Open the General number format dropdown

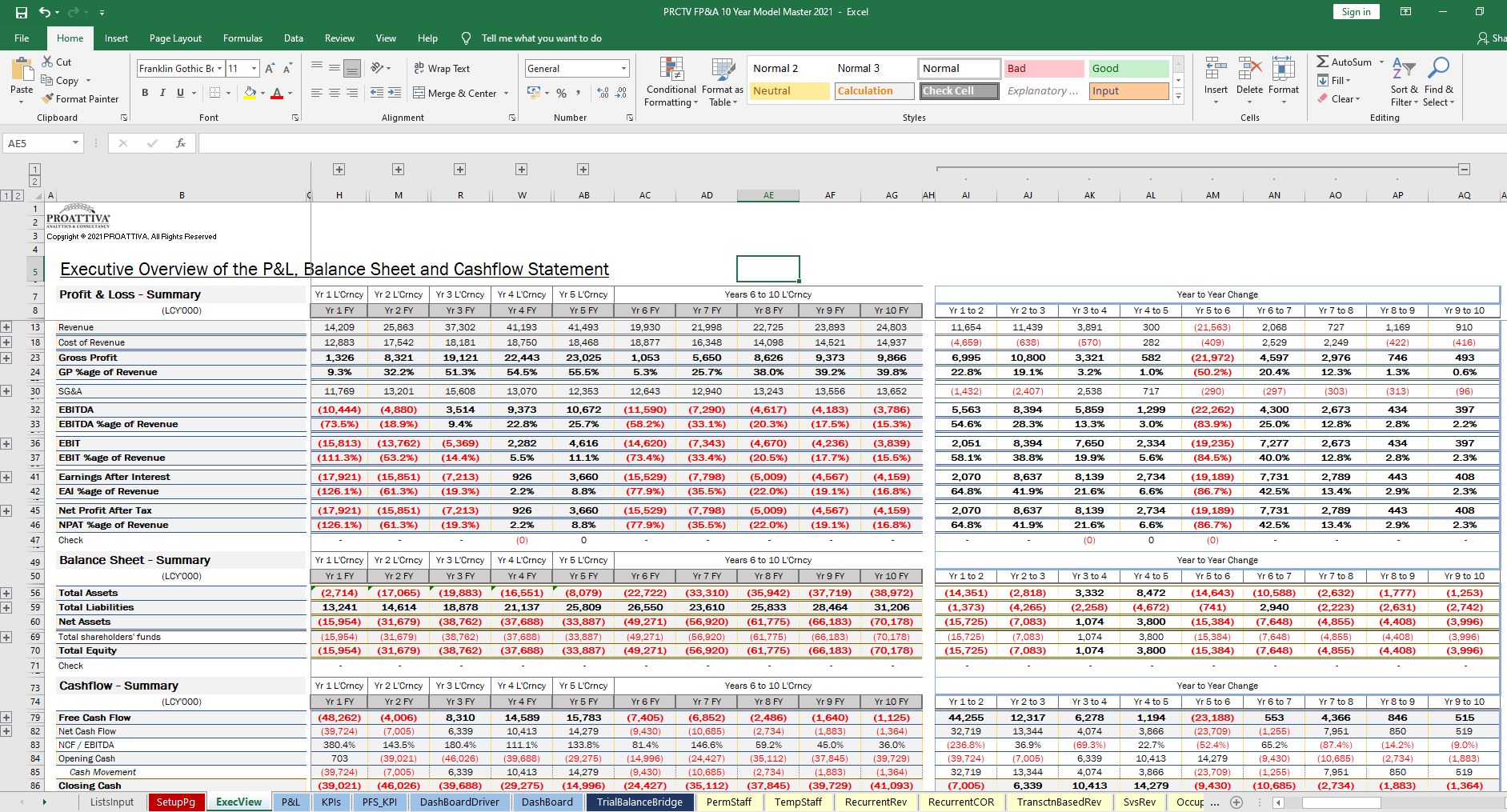click(x=623, y=69)
